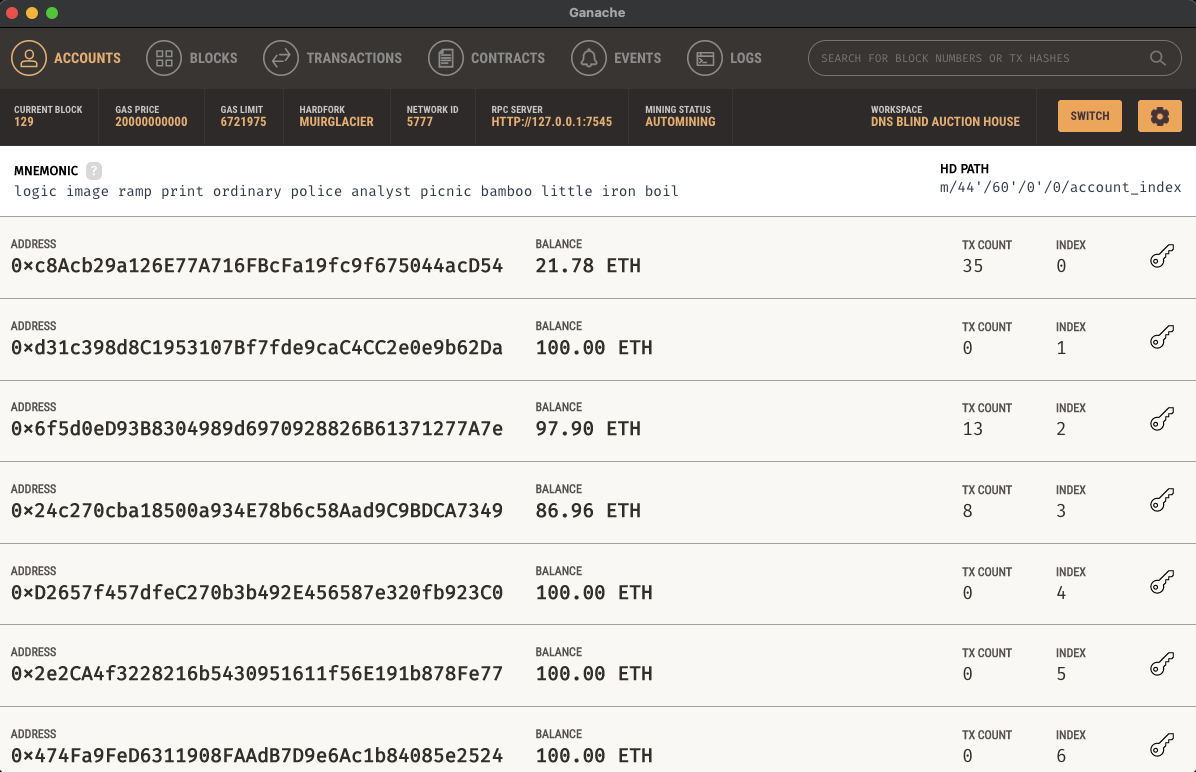Close the Ganache window with the red button
The width and height of the screenshot is (1196, 772).
11,13
